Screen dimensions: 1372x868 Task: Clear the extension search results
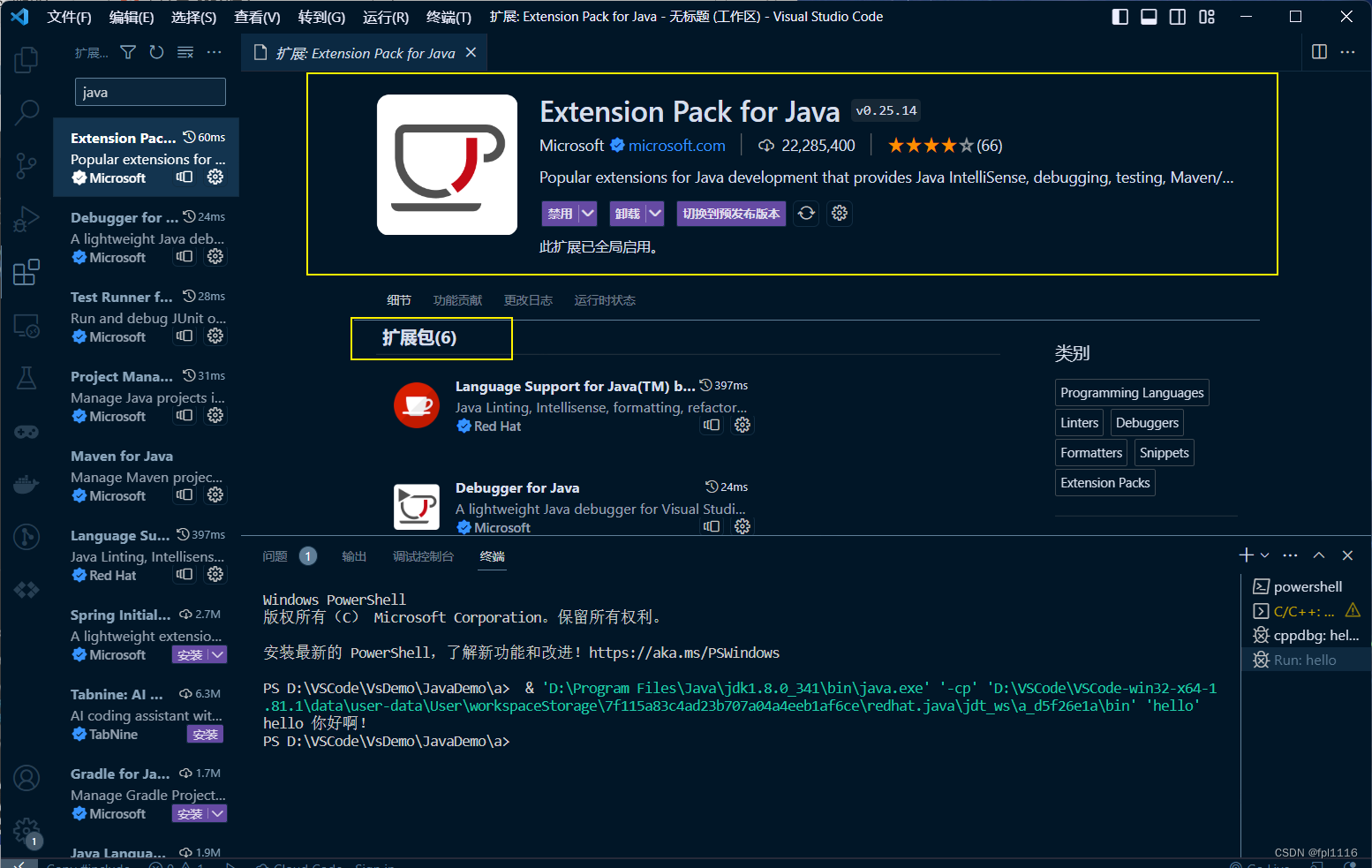pyautogui.click(x=185, y=52)
